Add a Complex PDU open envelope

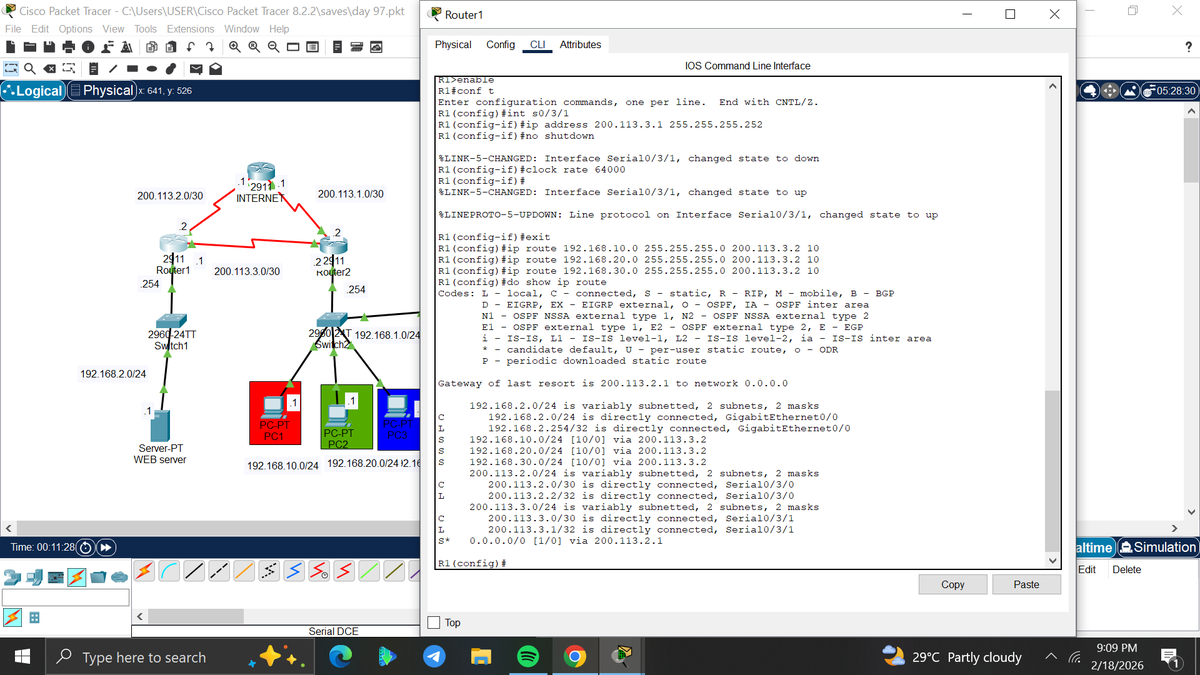point(215,68)
